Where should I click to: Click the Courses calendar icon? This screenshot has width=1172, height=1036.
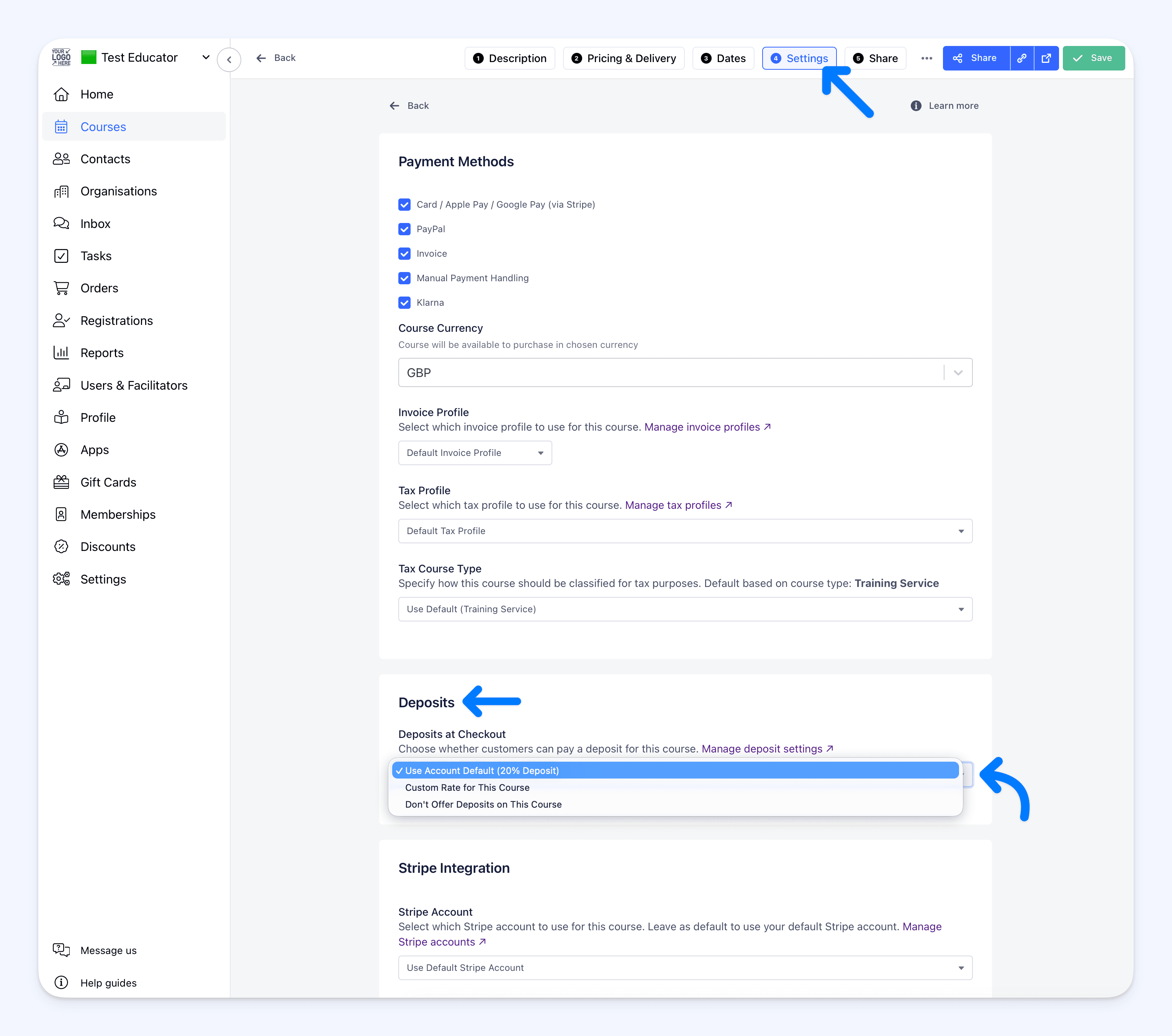click(x=61, y=127)
